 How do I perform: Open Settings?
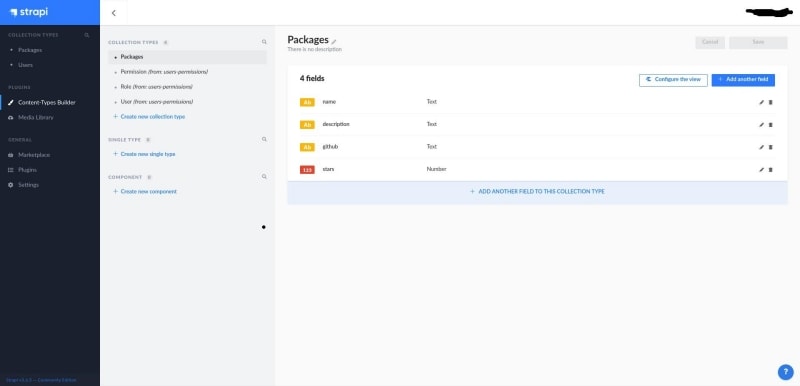28,185
